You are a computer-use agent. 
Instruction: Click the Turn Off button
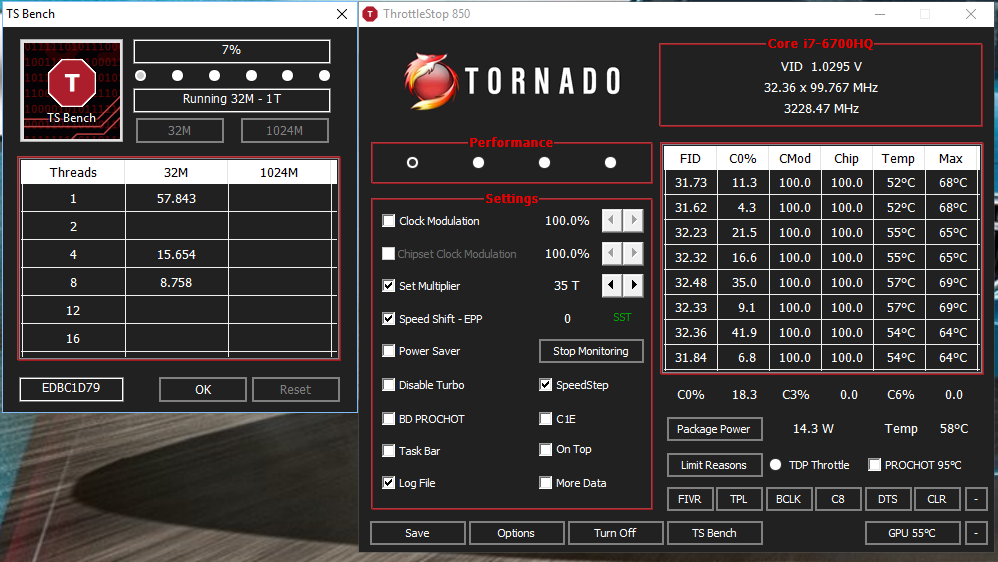pos(615,533)
